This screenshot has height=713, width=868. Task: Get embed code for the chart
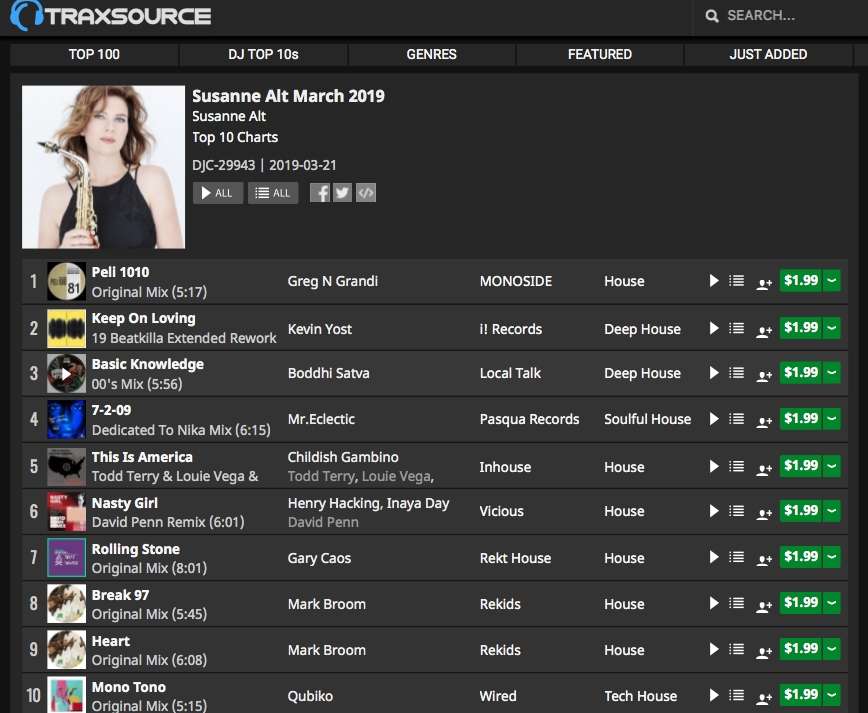(x=366, y=193)
